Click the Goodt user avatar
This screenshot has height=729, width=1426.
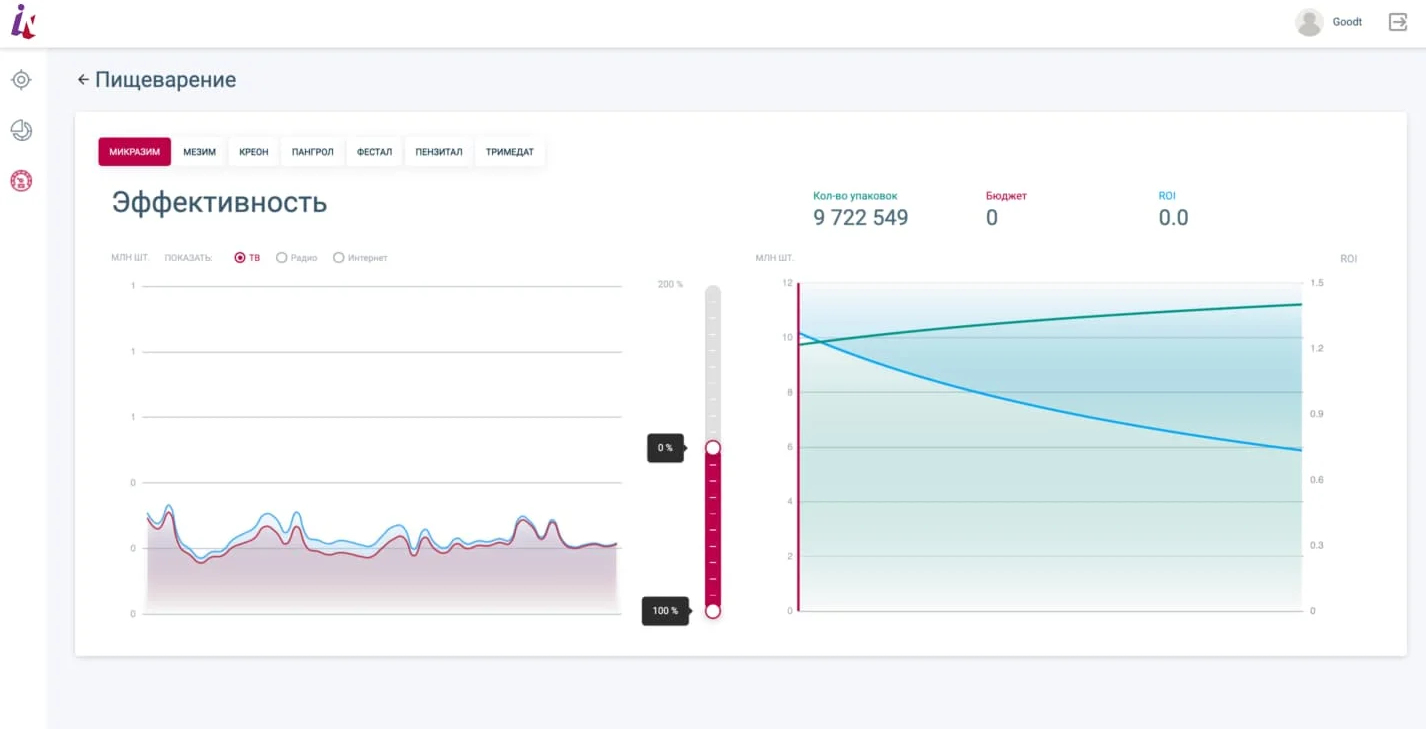point(1309,22)
